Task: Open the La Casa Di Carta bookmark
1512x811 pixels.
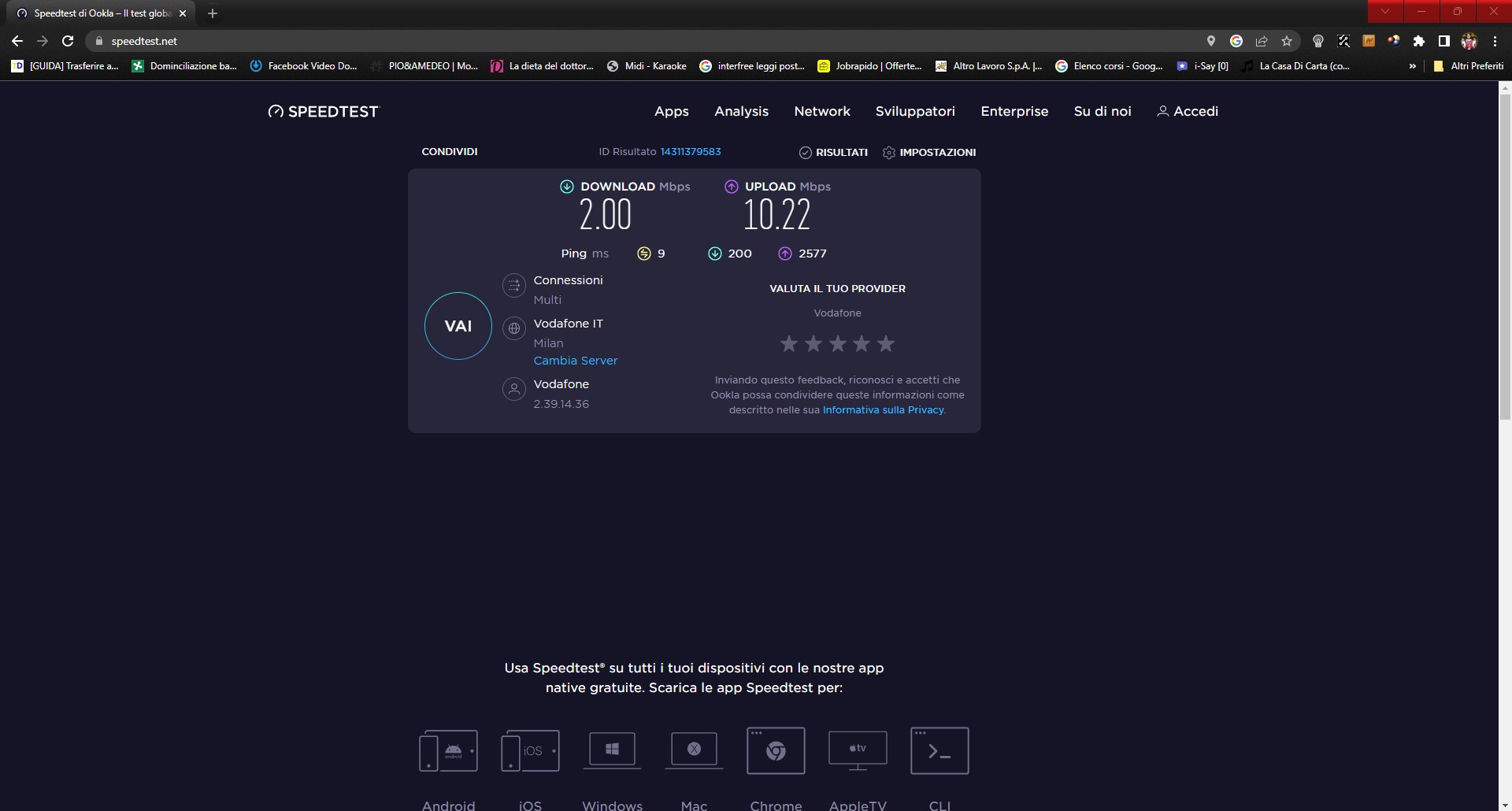Action: point(1295,66)
